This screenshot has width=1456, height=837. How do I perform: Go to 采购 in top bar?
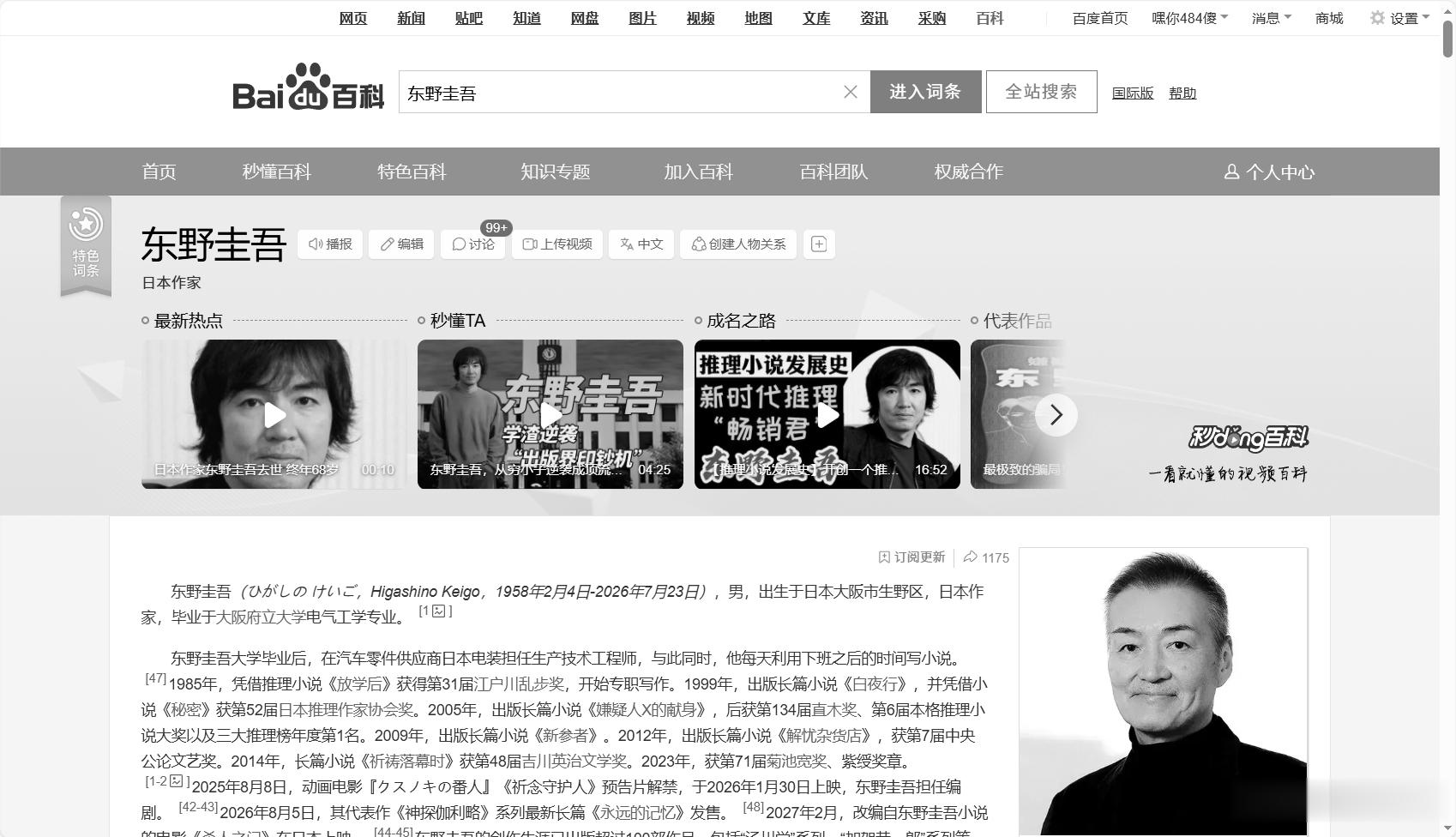coord(932,18)
